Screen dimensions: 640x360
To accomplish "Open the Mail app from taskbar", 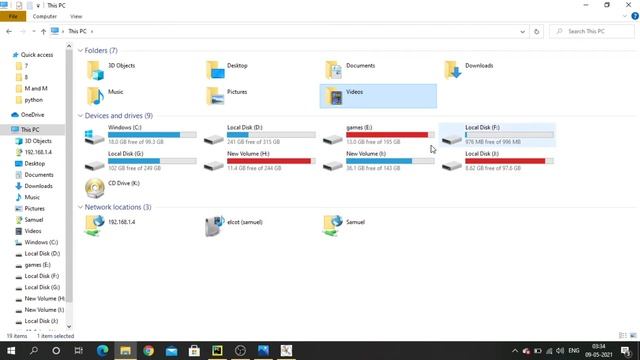I will (171, 351).
